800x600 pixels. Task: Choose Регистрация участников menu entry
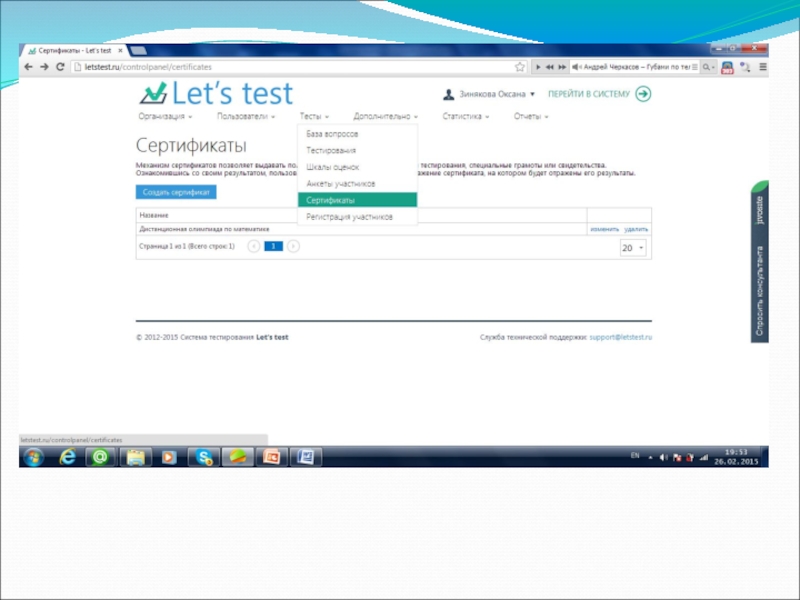coord(357,217)
